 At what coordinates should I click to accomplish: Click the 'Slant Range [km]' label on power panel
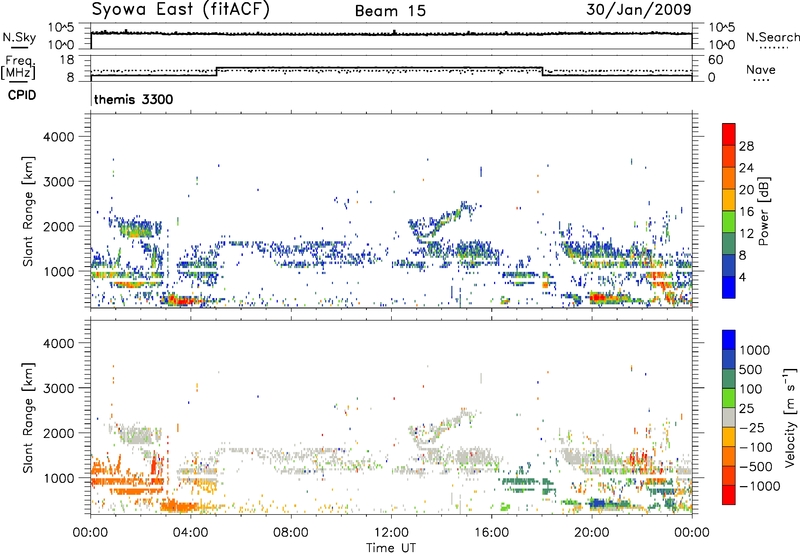(x=28, y=211)
